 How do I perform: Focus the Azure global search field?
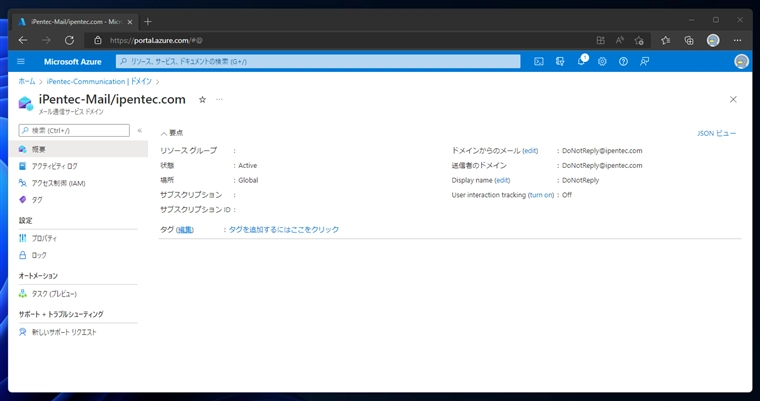318,62
